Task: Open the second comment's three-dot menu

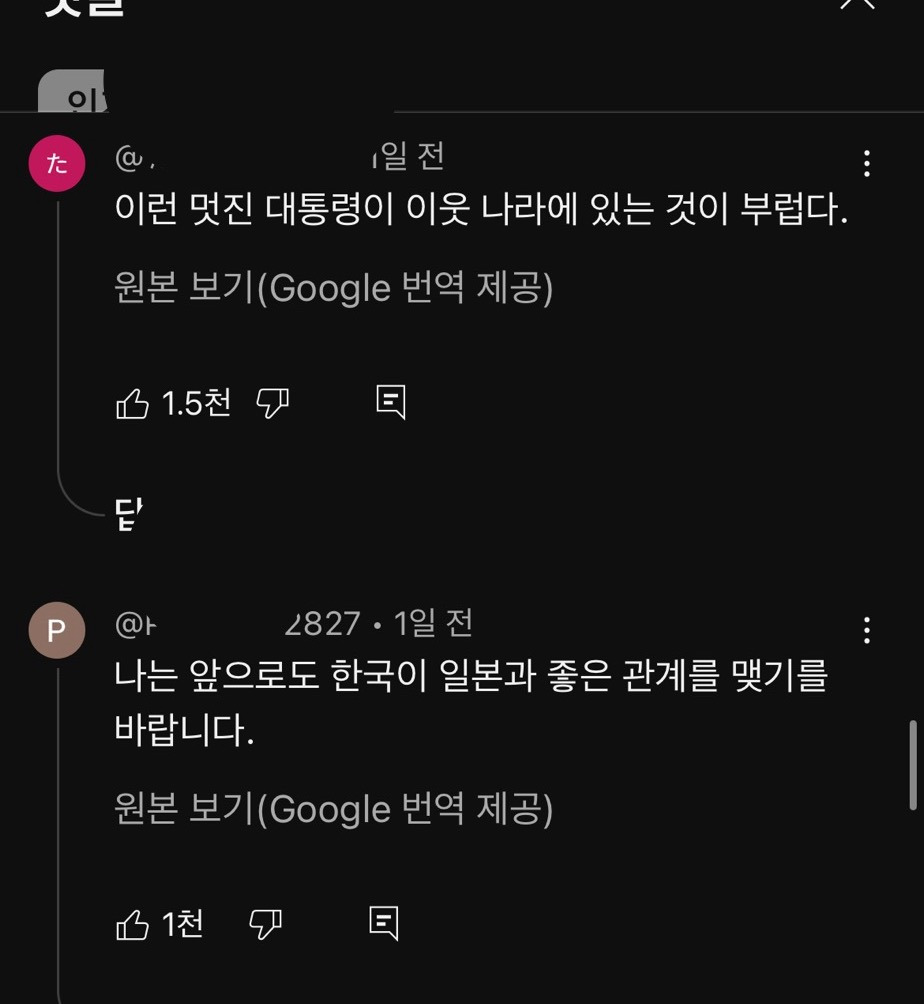Action: click(866, 630)
